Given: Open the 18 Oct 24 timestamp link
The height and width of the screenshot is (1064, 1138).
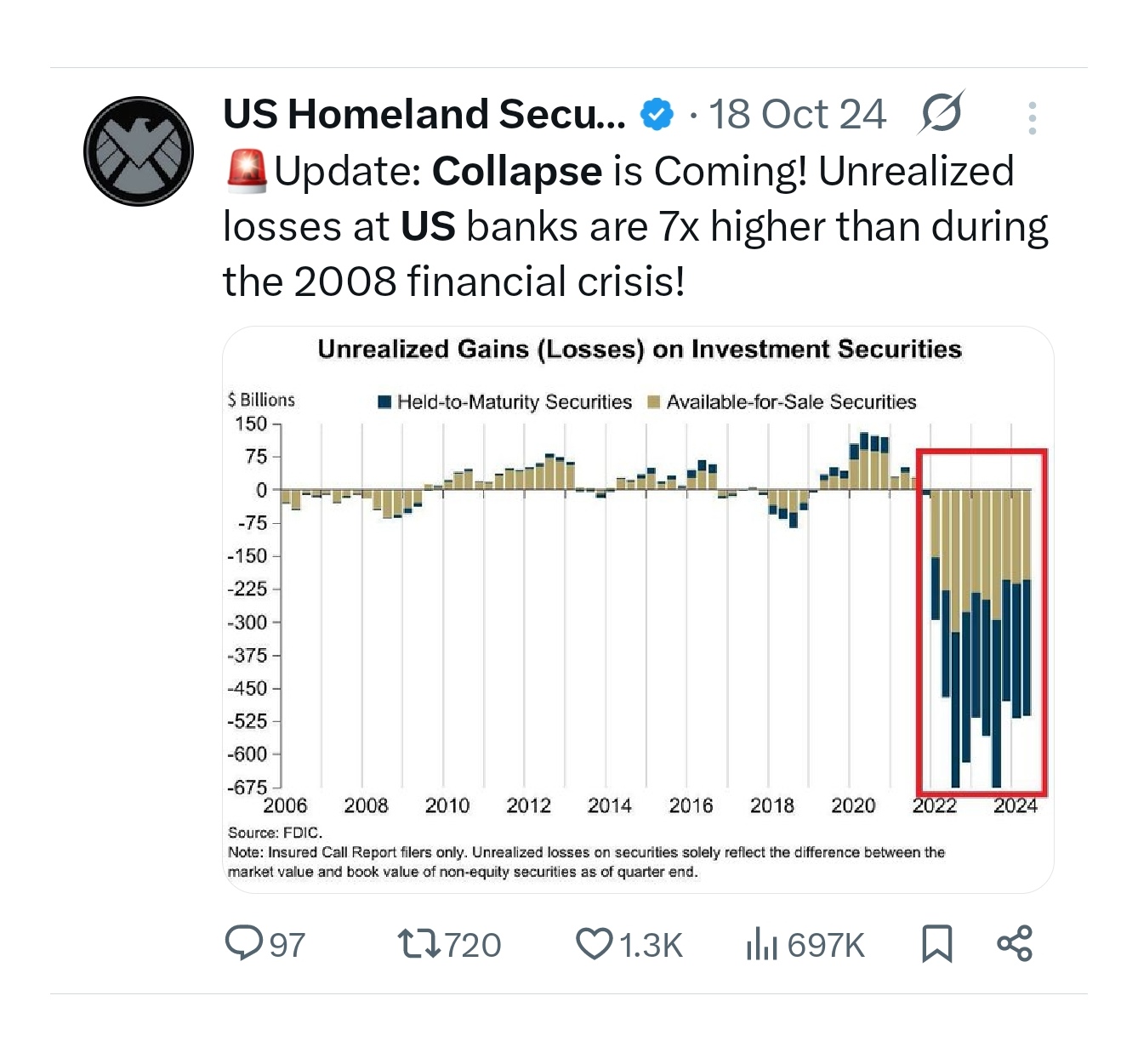Looking at the screenshot, I should point(797,114).
